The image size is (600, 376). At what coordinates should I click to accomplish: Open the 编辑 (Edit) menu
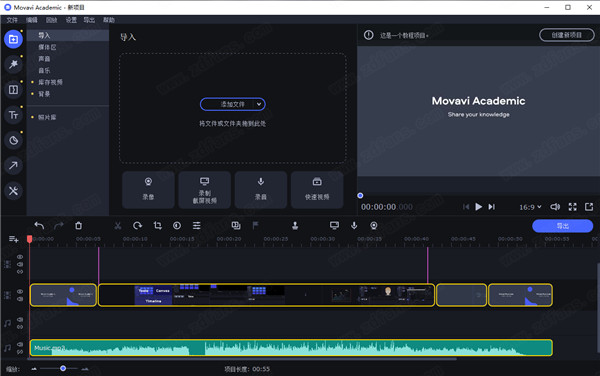32,20
